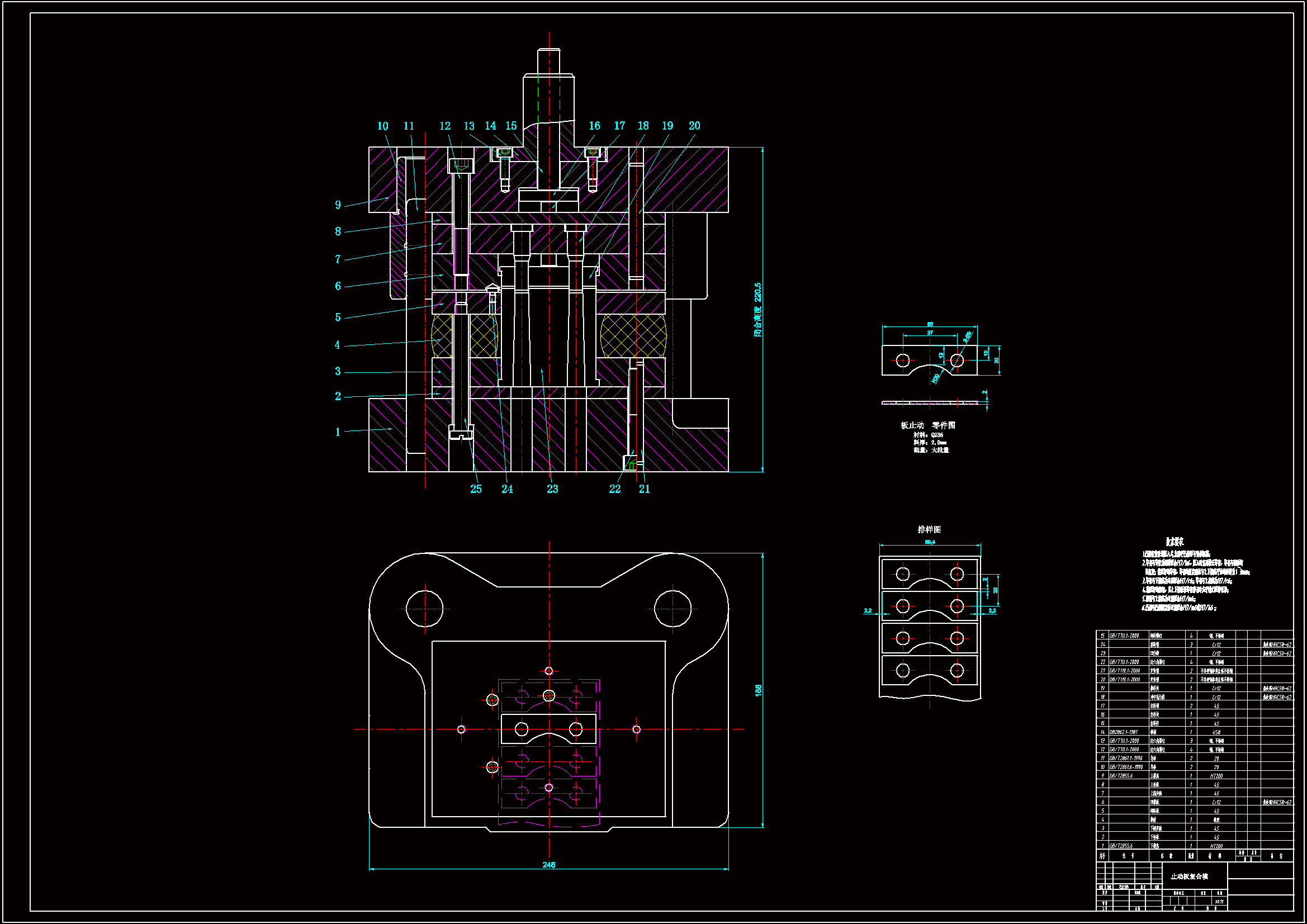Screen dimensions: 1307x924
Task: Select part callout number 25
Action: coord(476,489)
